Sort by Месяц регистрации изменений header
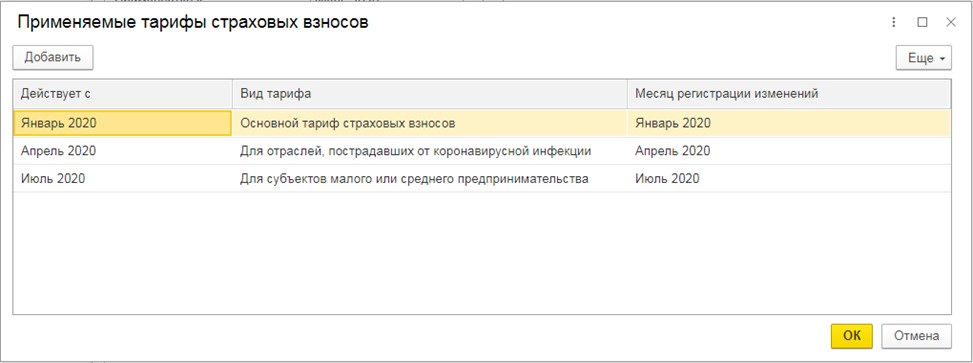Screen dimensions: 973x363 (x=789, y=94)
